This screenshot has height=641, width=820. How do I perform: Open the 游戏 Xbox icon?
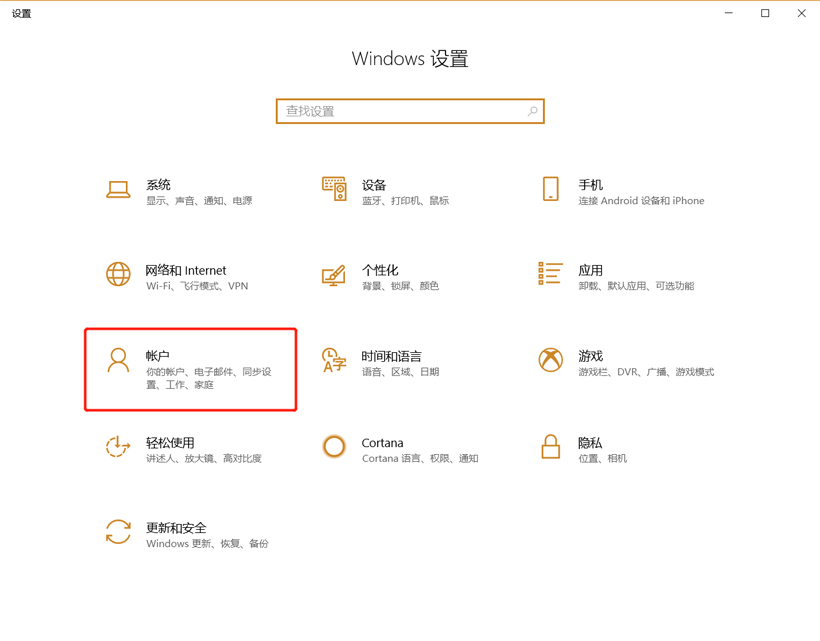pyautogui.click(x=551, y=360)
